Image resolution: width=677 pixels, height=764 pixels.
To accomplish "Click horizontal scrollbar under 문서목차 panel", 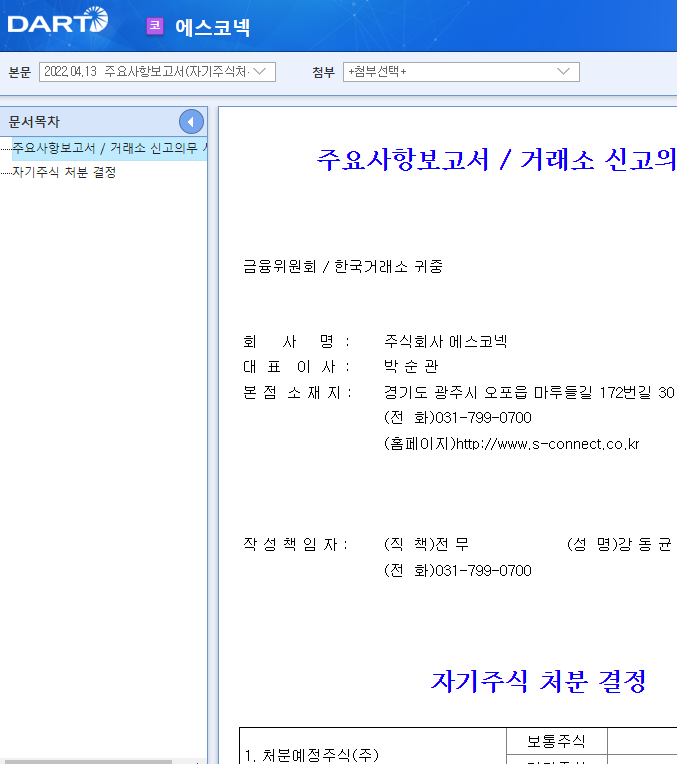I will 88,761.
